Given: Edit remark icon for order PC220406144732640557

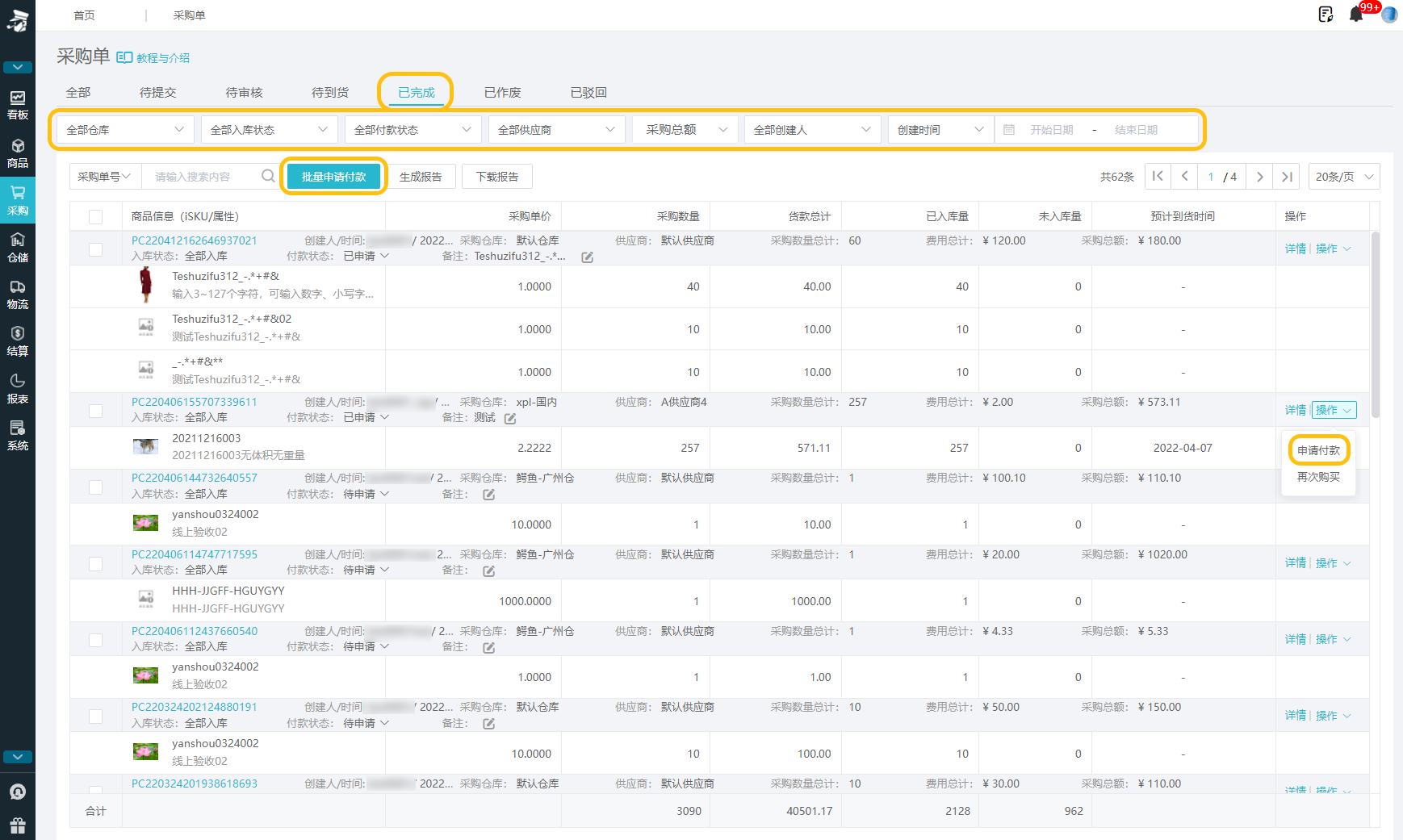Looking at the screenshot, I should 488,495.
